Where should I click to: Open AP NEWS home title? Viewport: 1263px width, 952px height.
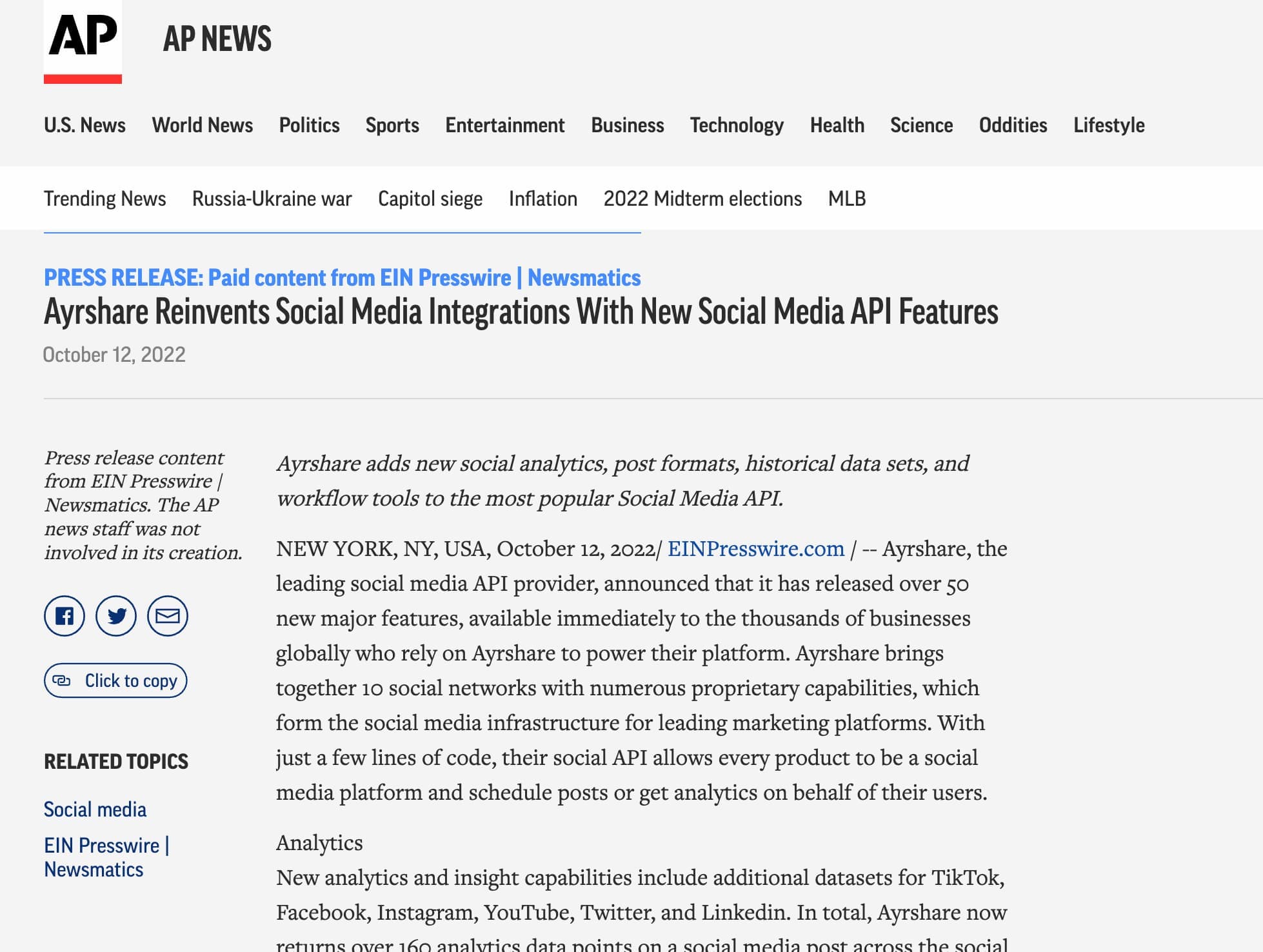tap(217, 39)
